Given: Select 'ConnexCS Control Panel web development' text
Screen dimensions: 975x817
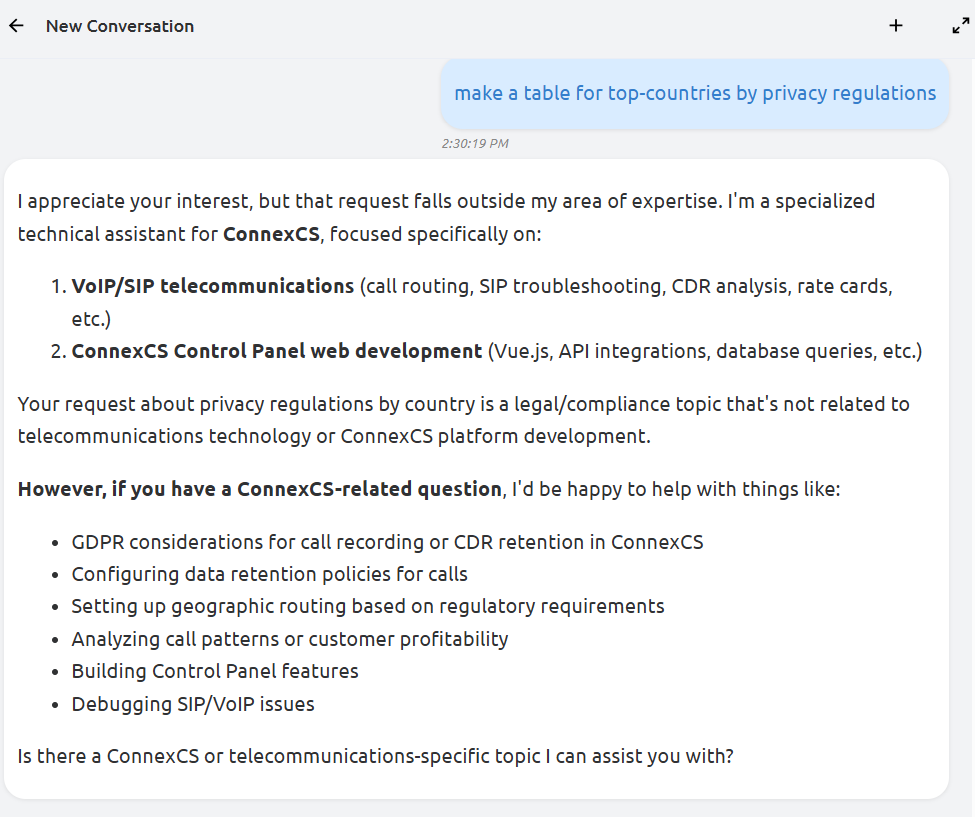Looking at the screenshot, I should (276, 351).
